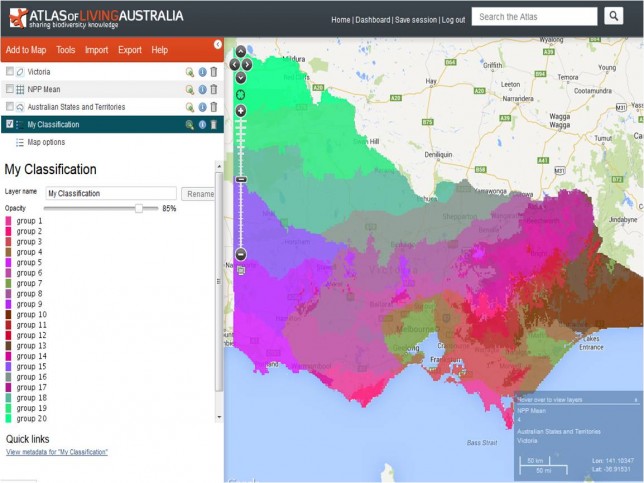Click the map zoom in plus button
Image resolution: width=644 pixels, height=483 pixels.
point(240,110)
